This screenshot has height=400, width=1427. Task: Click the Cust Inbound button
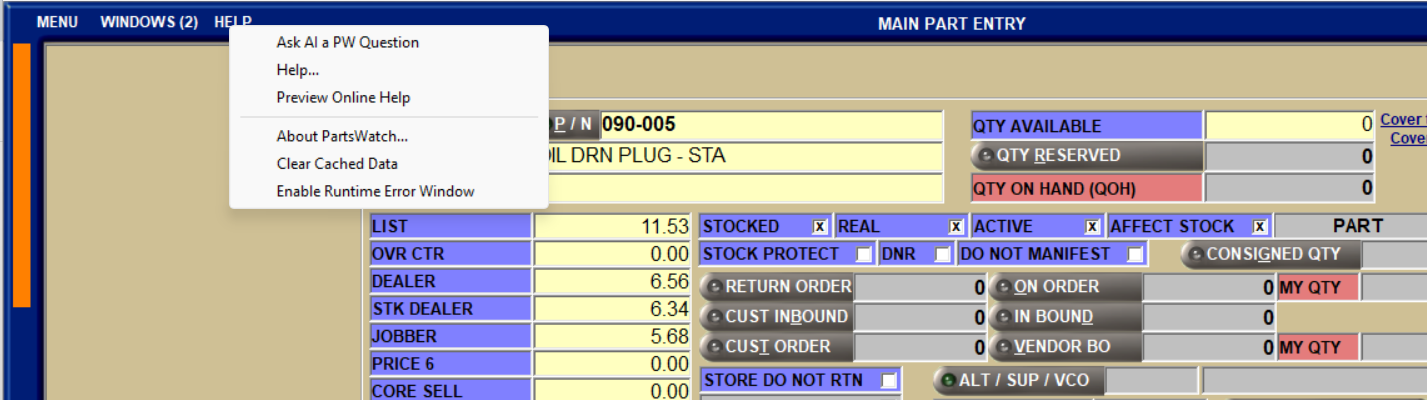click(777, 317)
